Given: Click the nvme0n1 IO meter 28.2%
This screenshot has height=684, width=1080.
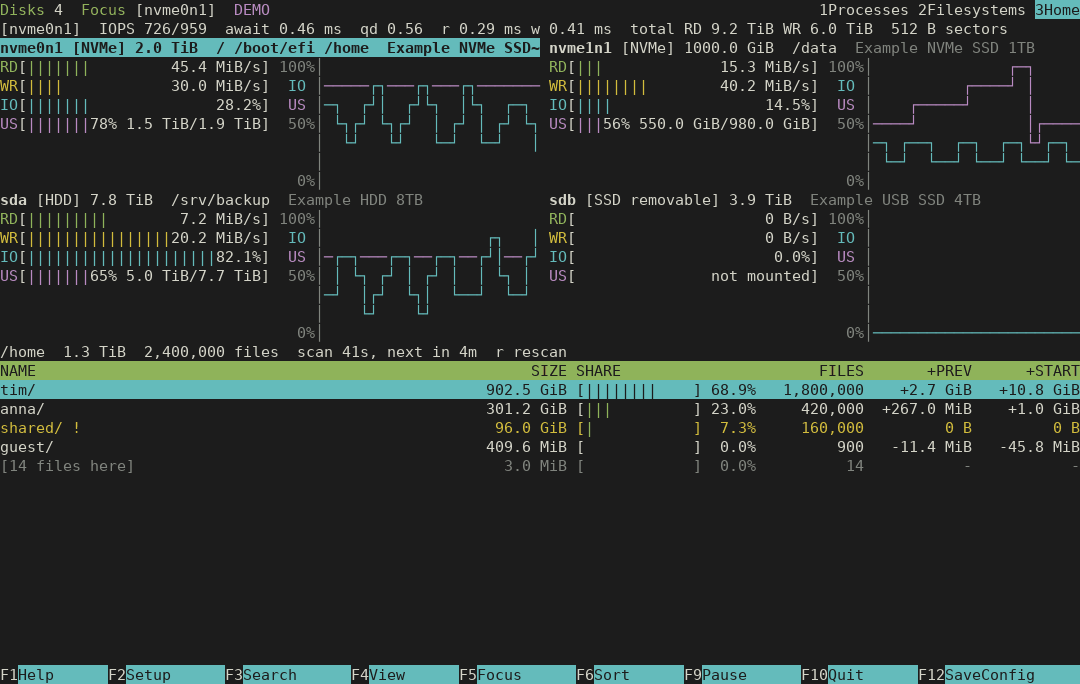Looking at the screenshot, I should pos(135,105).
